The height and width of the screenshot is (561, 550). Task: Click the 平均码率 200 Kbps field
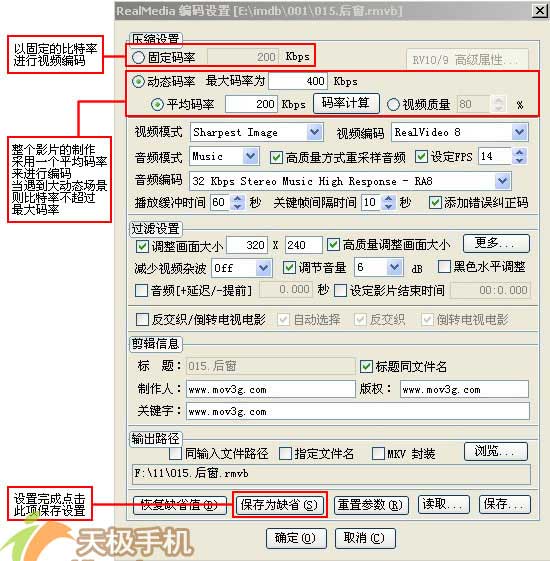pos(251,104)
